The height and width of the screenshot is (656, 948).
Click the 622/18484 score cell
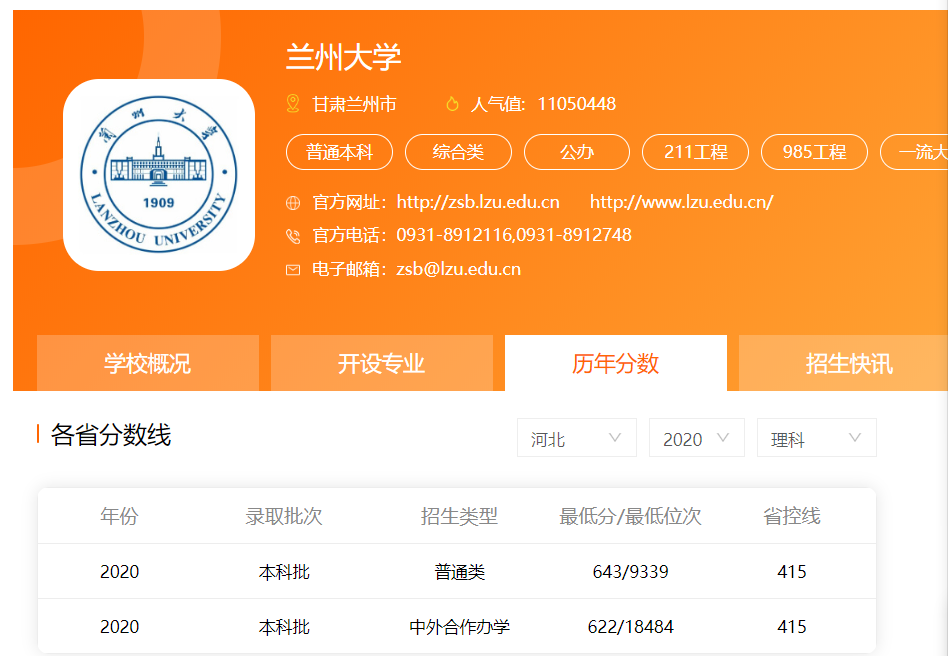pyautogui.click(x=630, y=627)
